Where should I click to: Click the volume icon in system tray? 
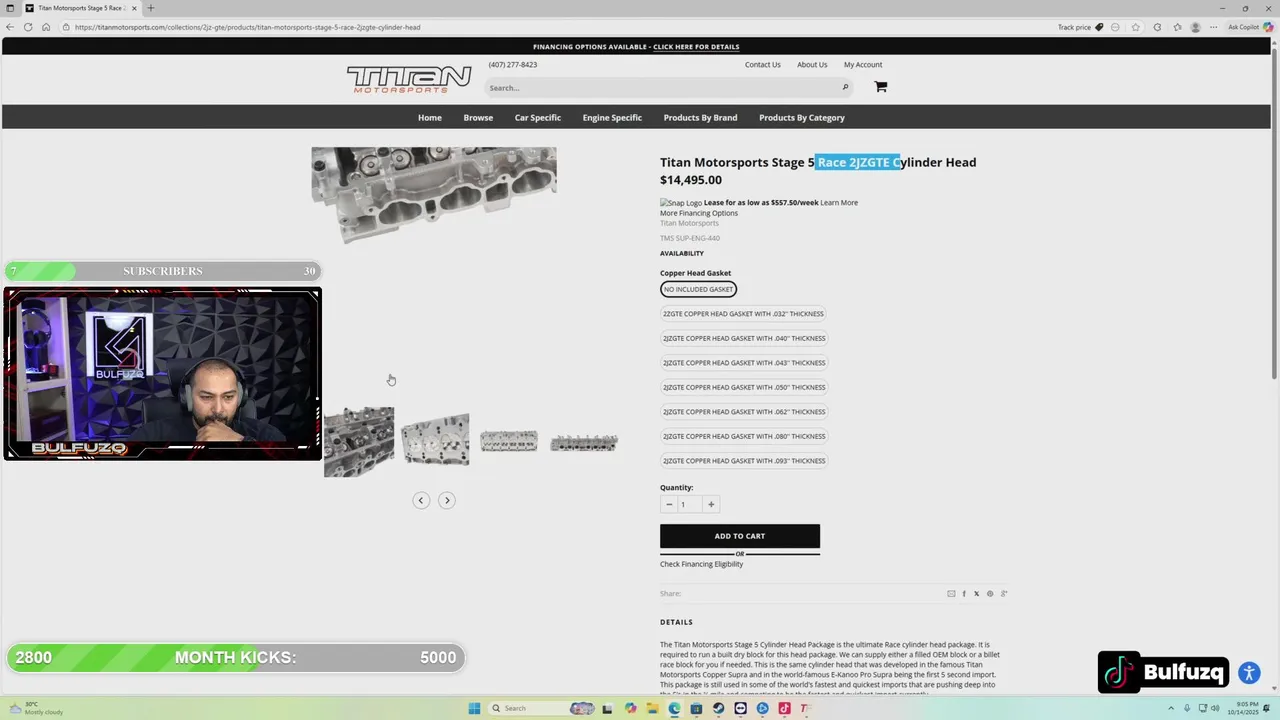pos(1215,708)
